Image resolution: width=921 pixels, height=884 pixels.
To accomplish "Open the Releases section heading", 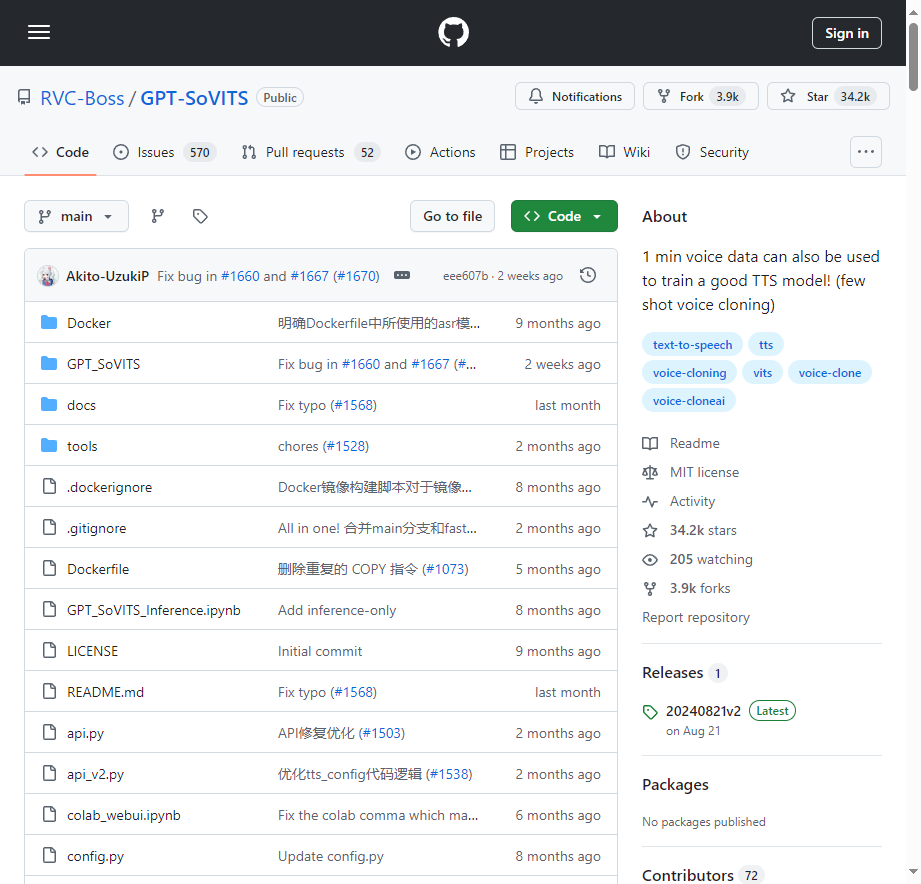I will (x=684, y=673).
